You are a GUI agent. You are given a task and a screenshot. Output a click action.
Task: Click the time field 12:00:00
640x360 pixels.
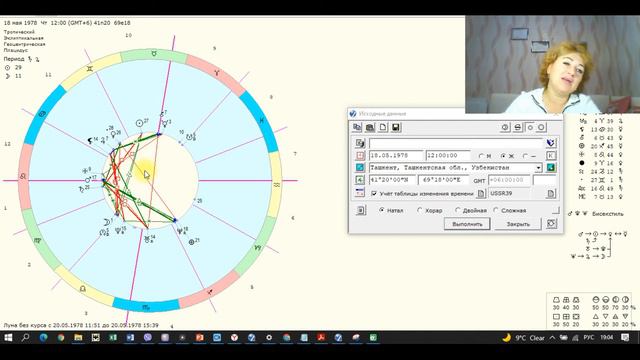tap(448, 156)
